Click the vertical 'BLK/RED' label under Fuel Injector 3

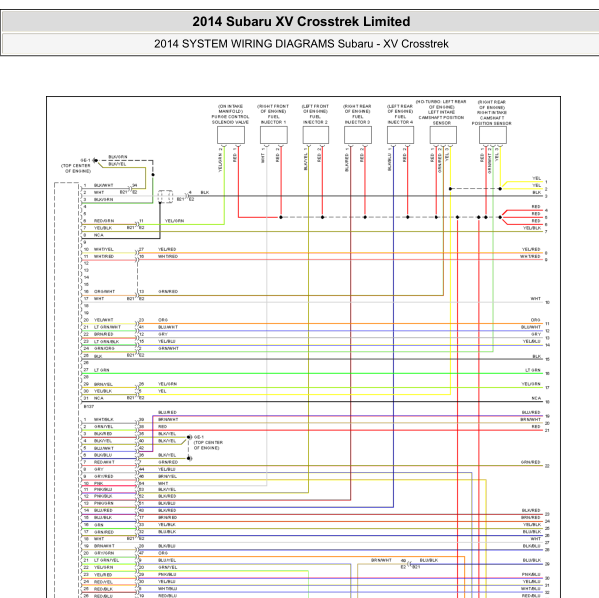(347, 162)
